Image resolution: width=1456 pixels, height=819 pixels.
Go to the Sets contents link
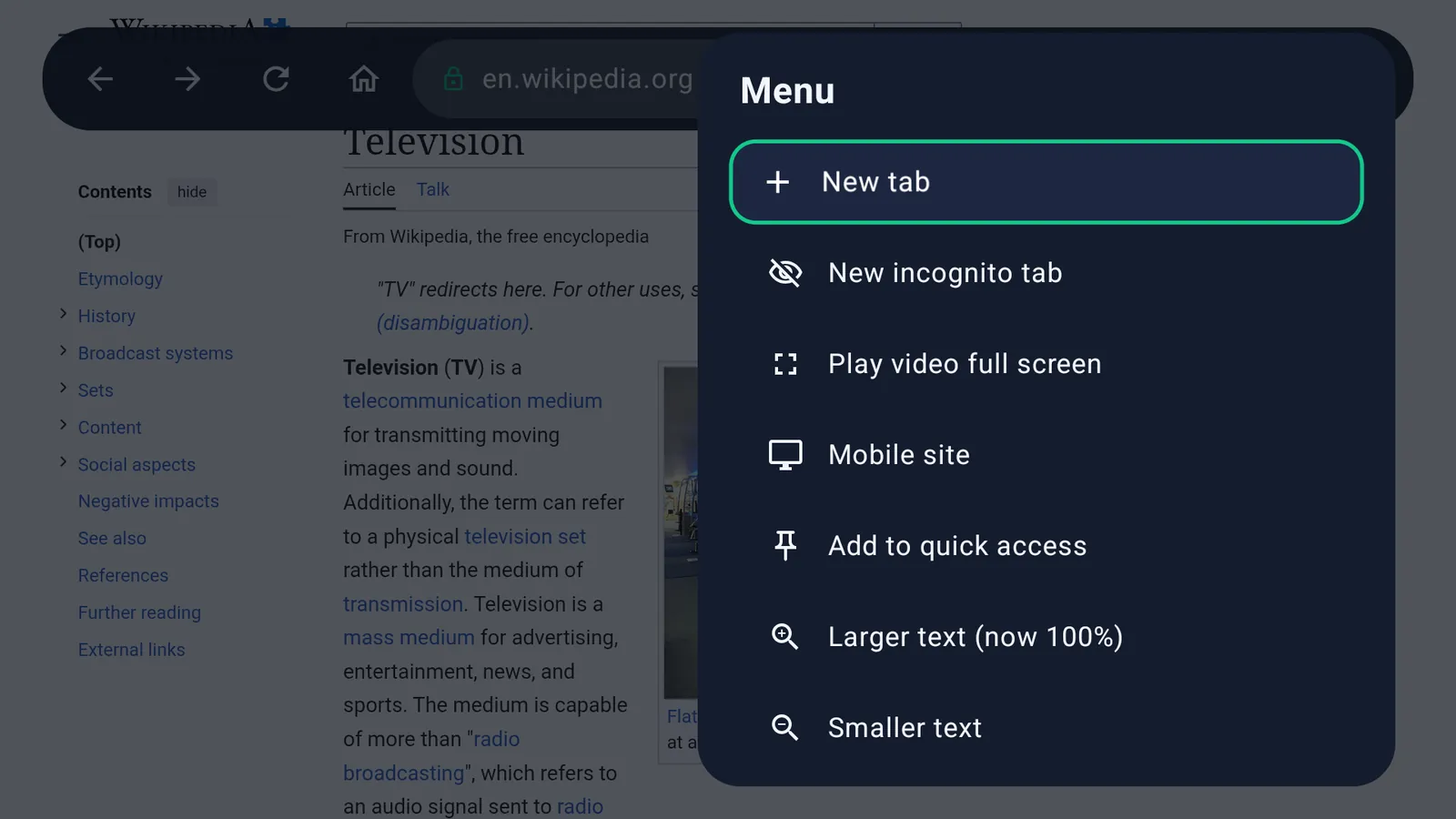(x=96, y=390)
